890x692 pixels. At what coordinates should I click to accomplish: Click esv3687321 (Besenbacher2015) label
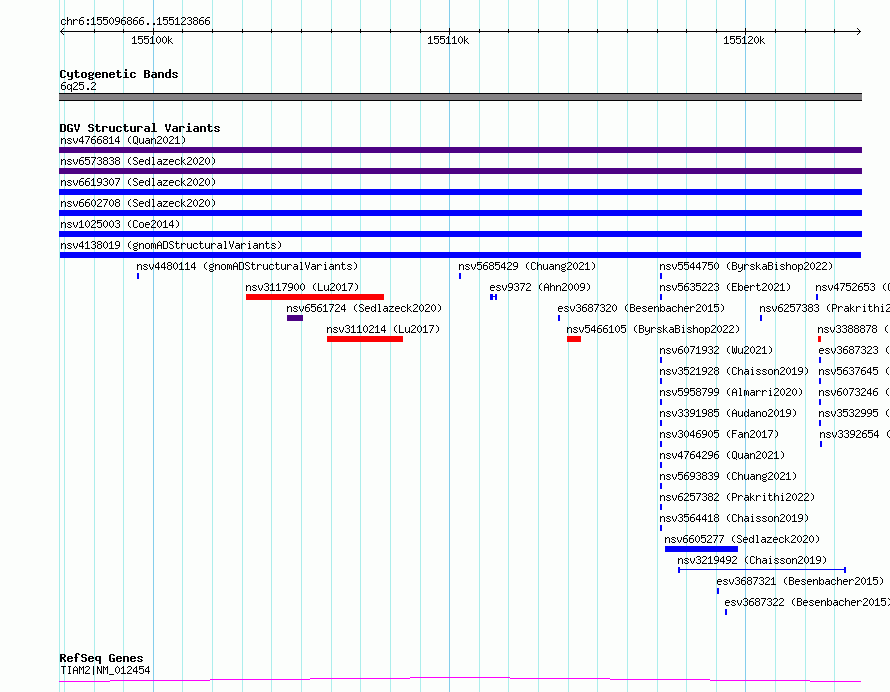pos(800,581)
